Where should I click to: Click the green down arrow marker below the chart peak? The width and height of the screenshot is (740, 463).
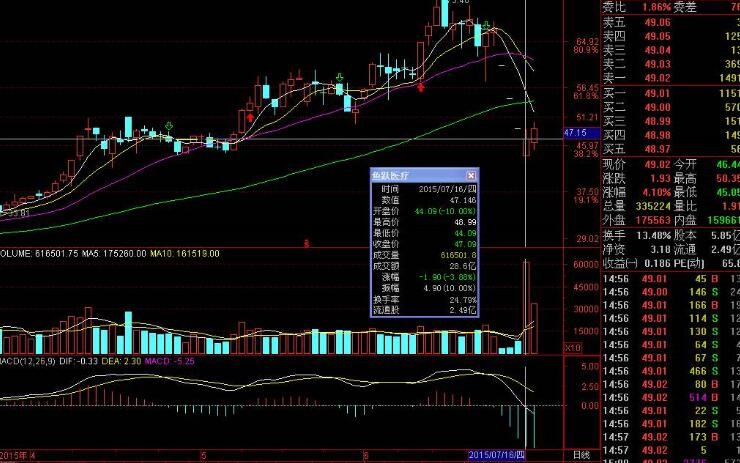coord(486,24)
